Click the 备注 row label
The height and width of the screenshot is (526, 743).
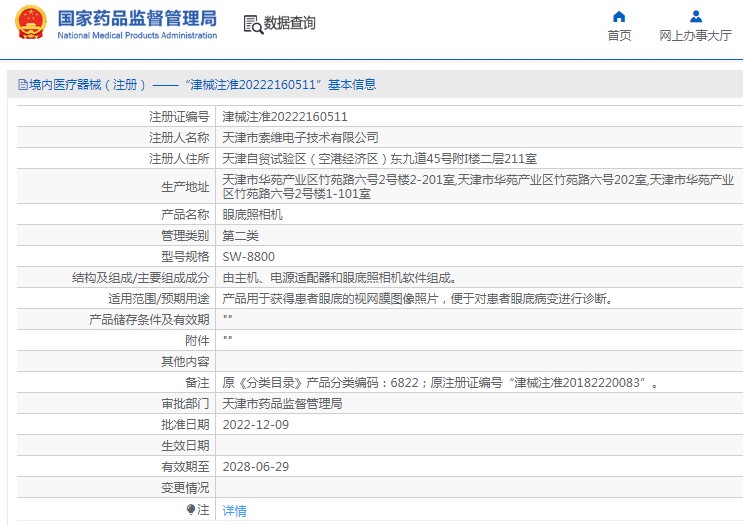tap(197, 382)
